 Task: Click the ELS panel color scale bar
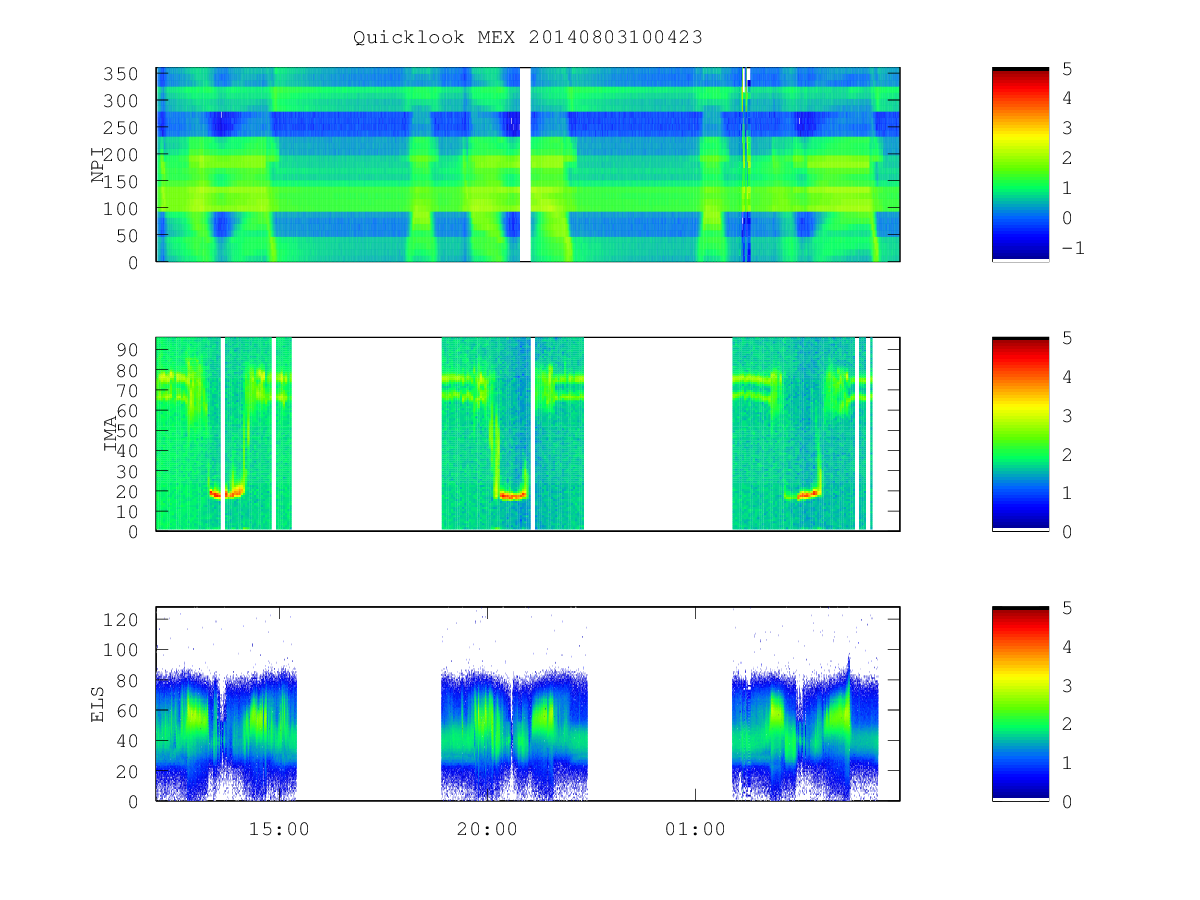point(1020,703)
